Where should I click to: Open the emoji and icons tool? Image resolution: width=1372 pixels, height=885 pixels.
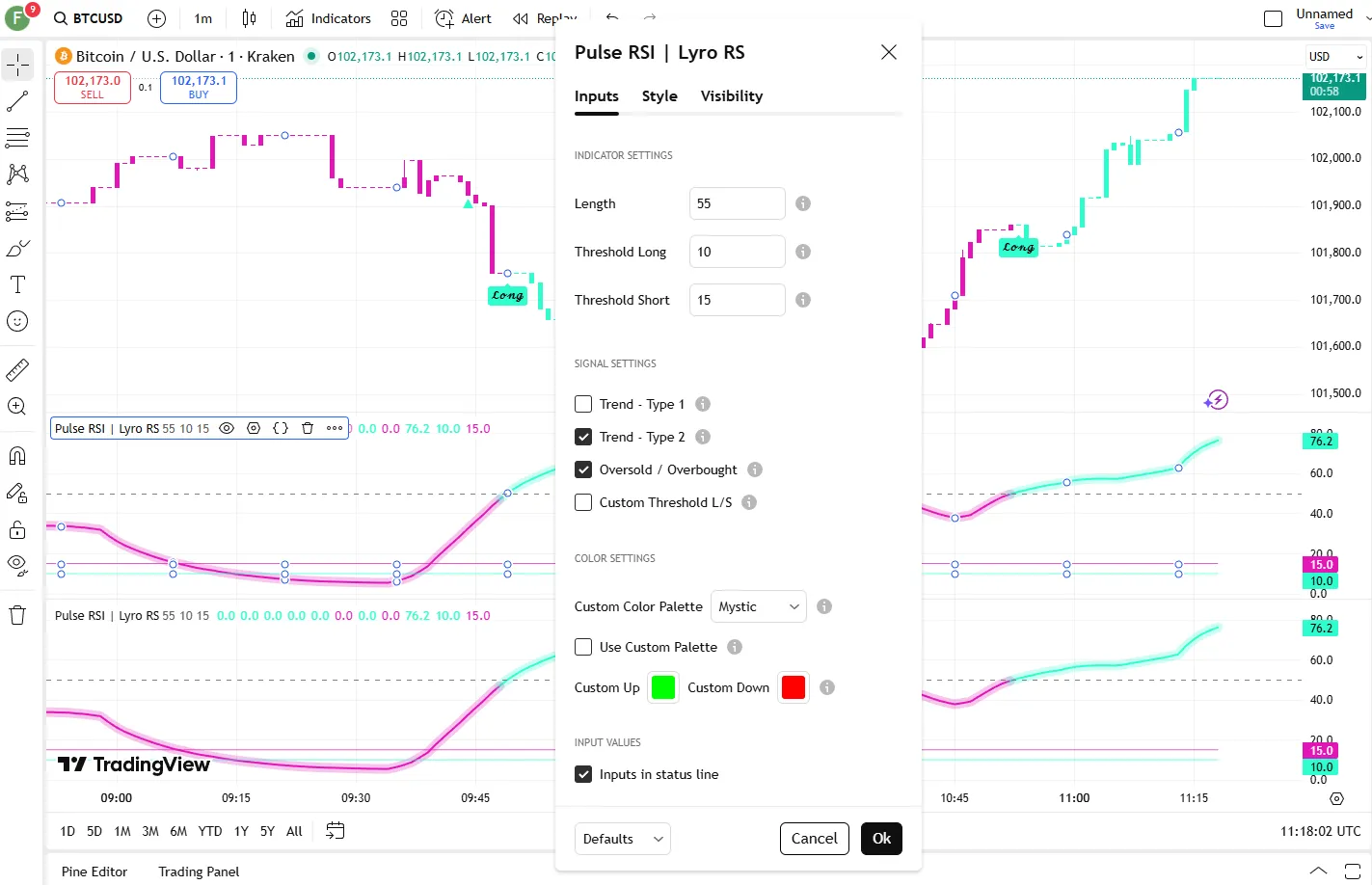coord(17,321)
